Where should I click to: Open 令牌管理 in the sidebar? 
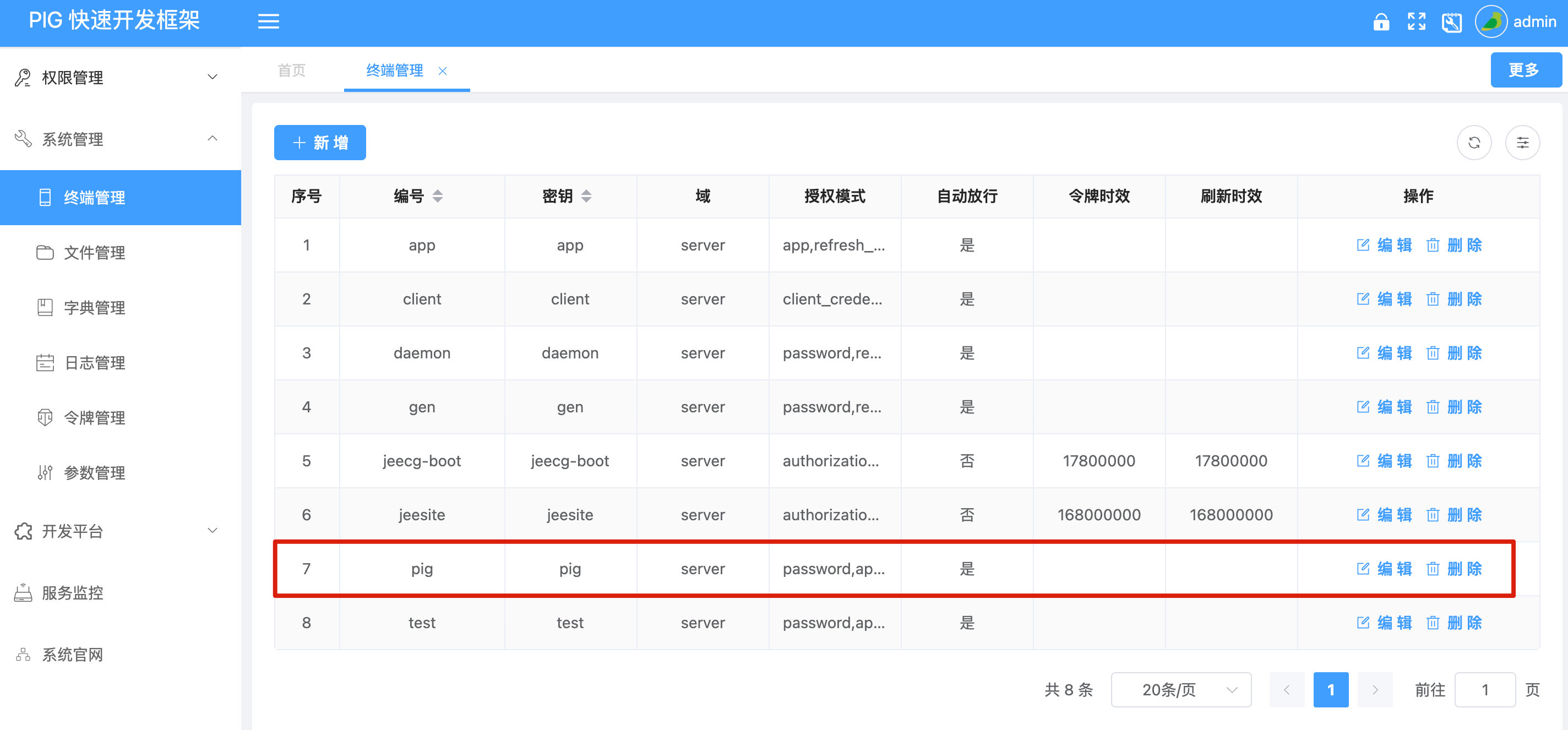(94, 418)
